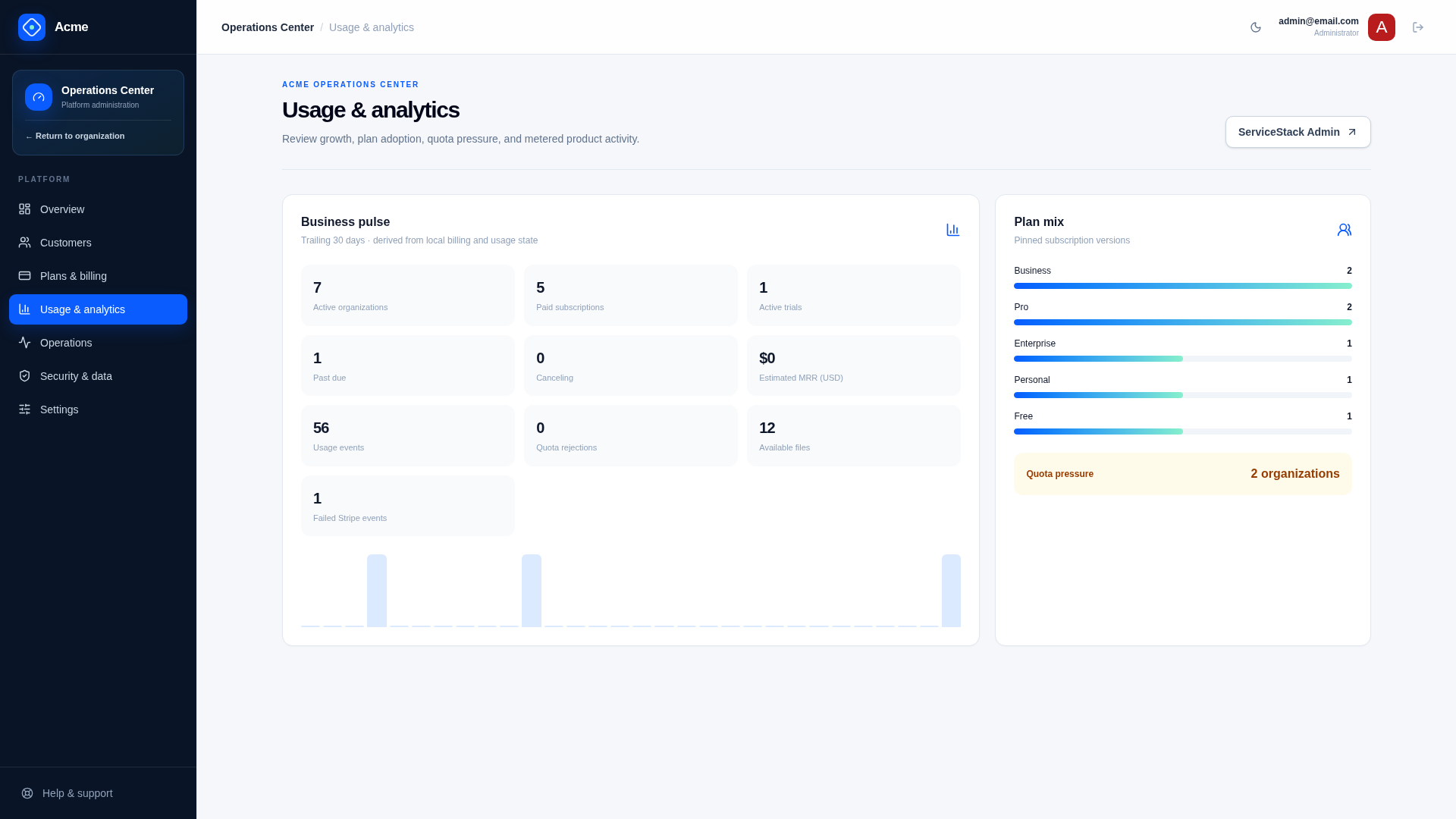Click the Enterprise plan progress bar

[x=1182, y=359]
